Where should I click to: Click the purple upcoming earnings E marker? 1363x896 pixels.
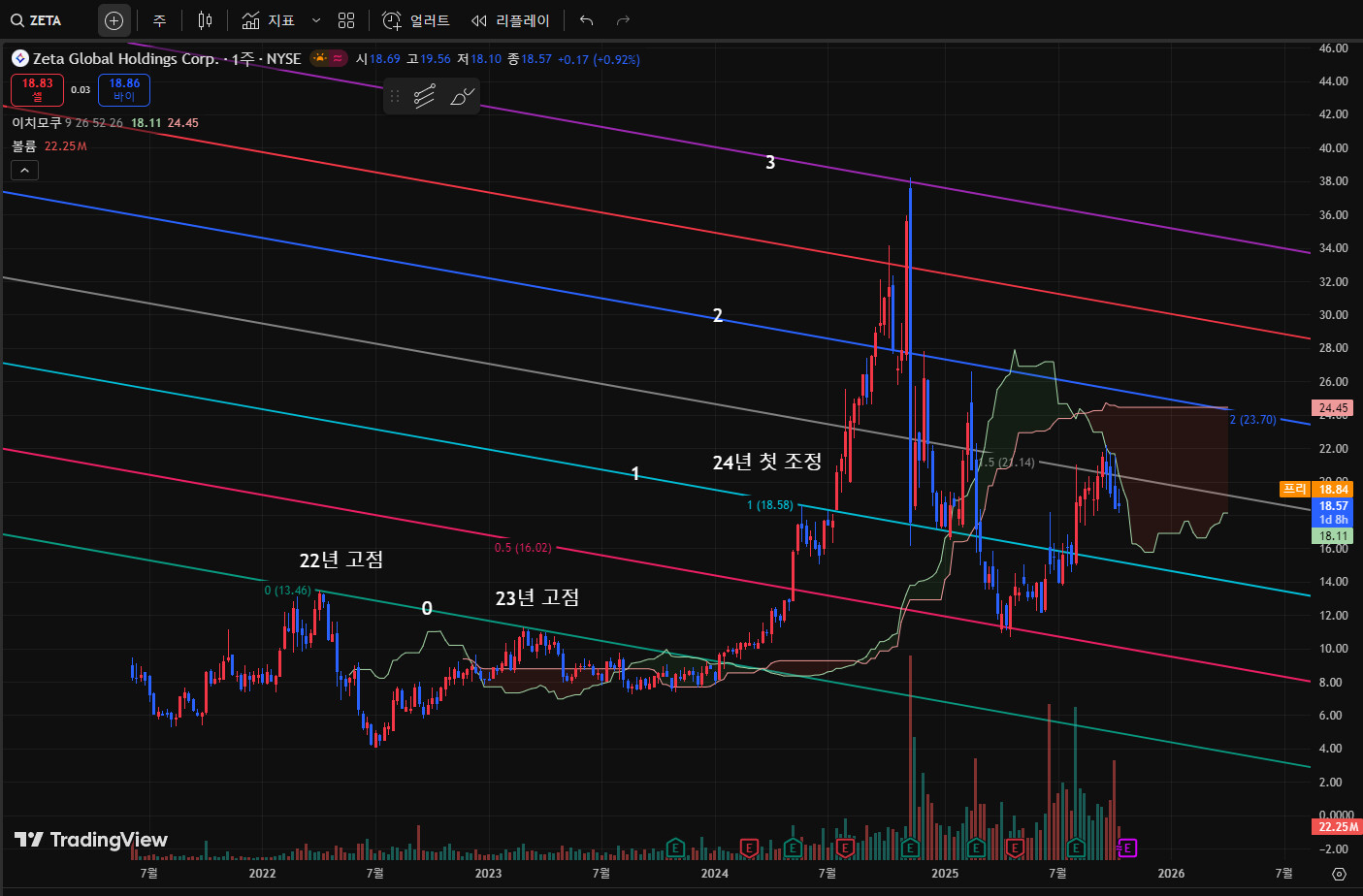click(1127, 848)
